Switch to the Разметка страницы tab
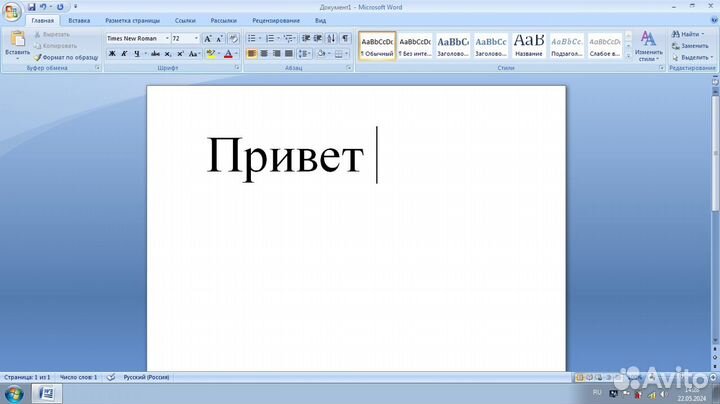The width and height of the screenshot is (720, 404). point(132,21)
